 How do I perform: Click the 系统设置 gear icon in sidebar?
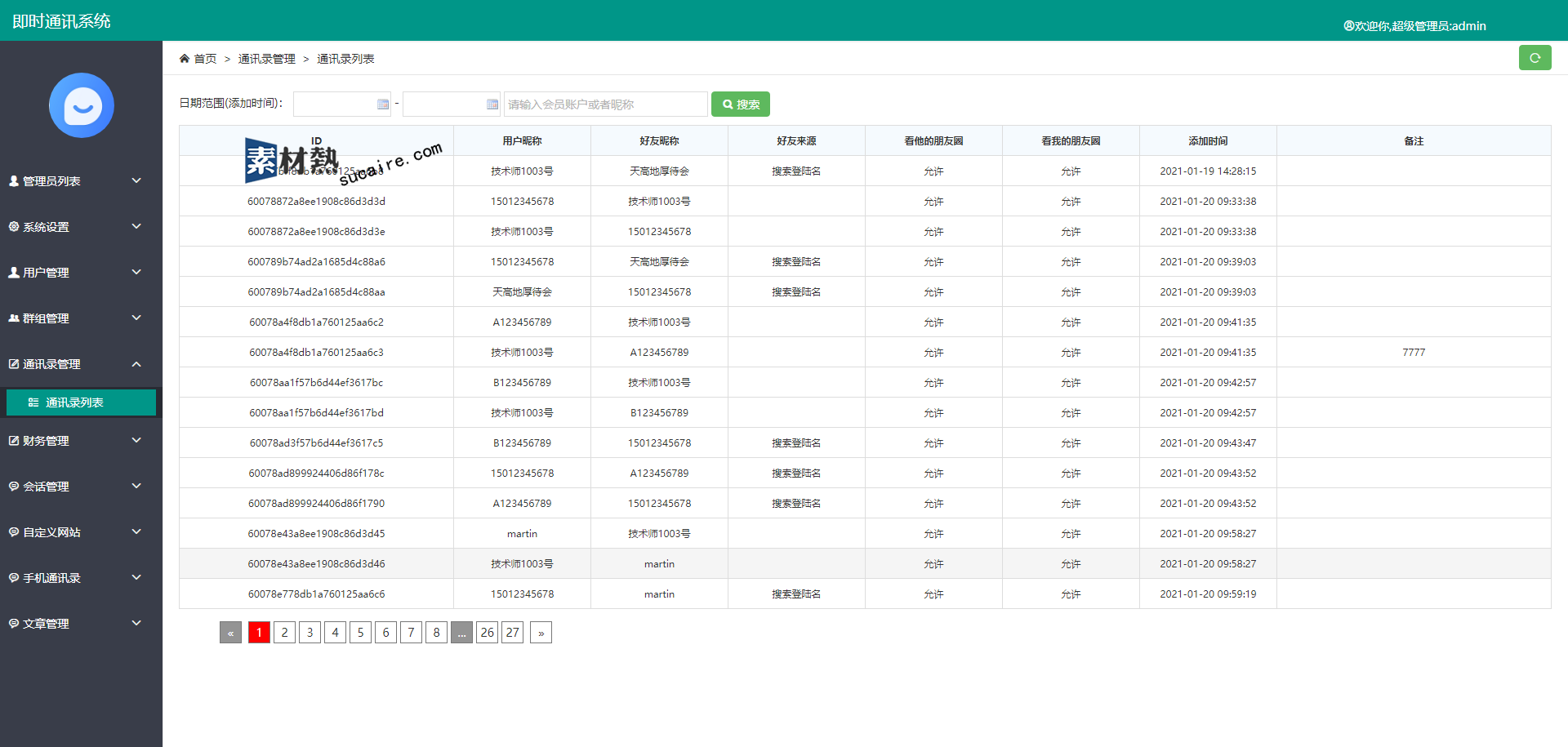[x=14, y=227]
